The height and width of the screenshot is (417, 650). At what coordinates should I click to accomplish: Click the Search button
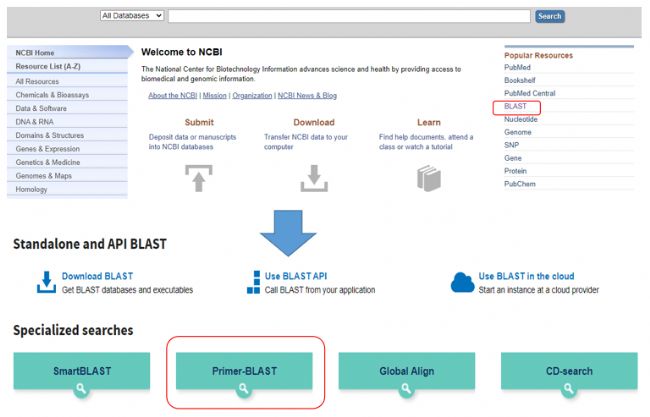pos(550,16)
